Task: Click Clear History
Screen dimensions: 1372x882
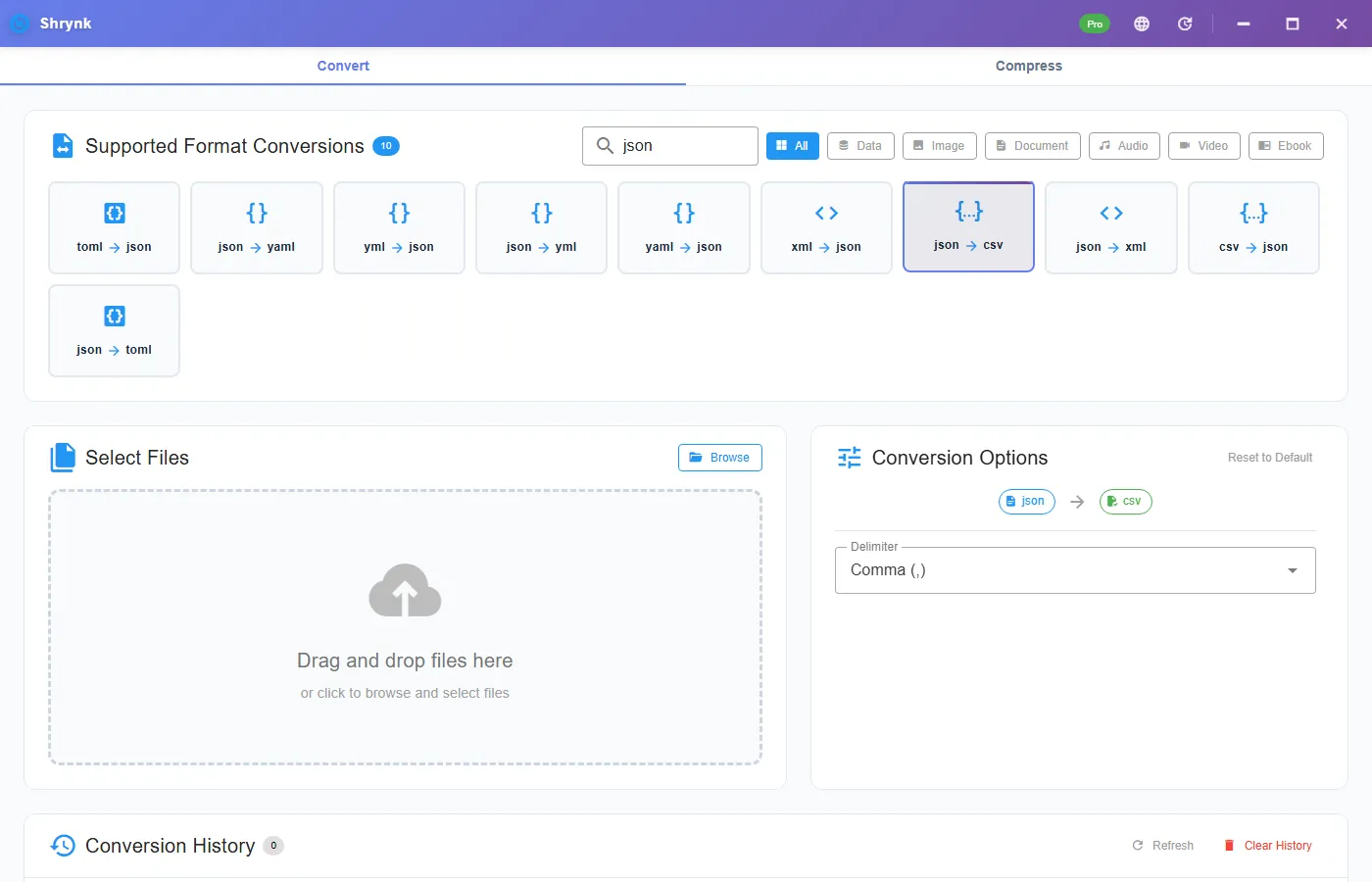Action: coord(1268,846)
